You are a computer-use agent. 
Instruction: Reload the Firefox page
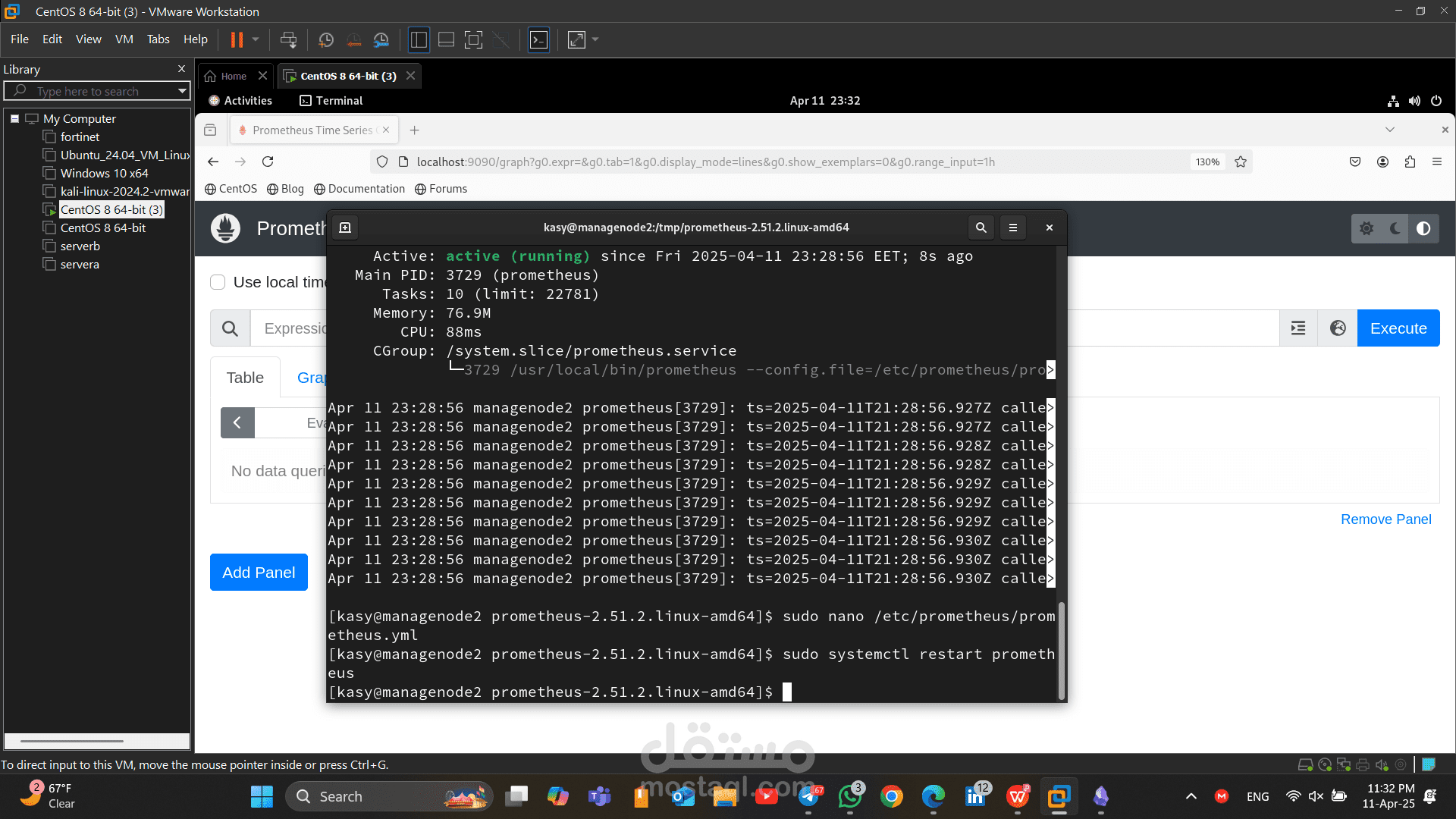point(268,162)
